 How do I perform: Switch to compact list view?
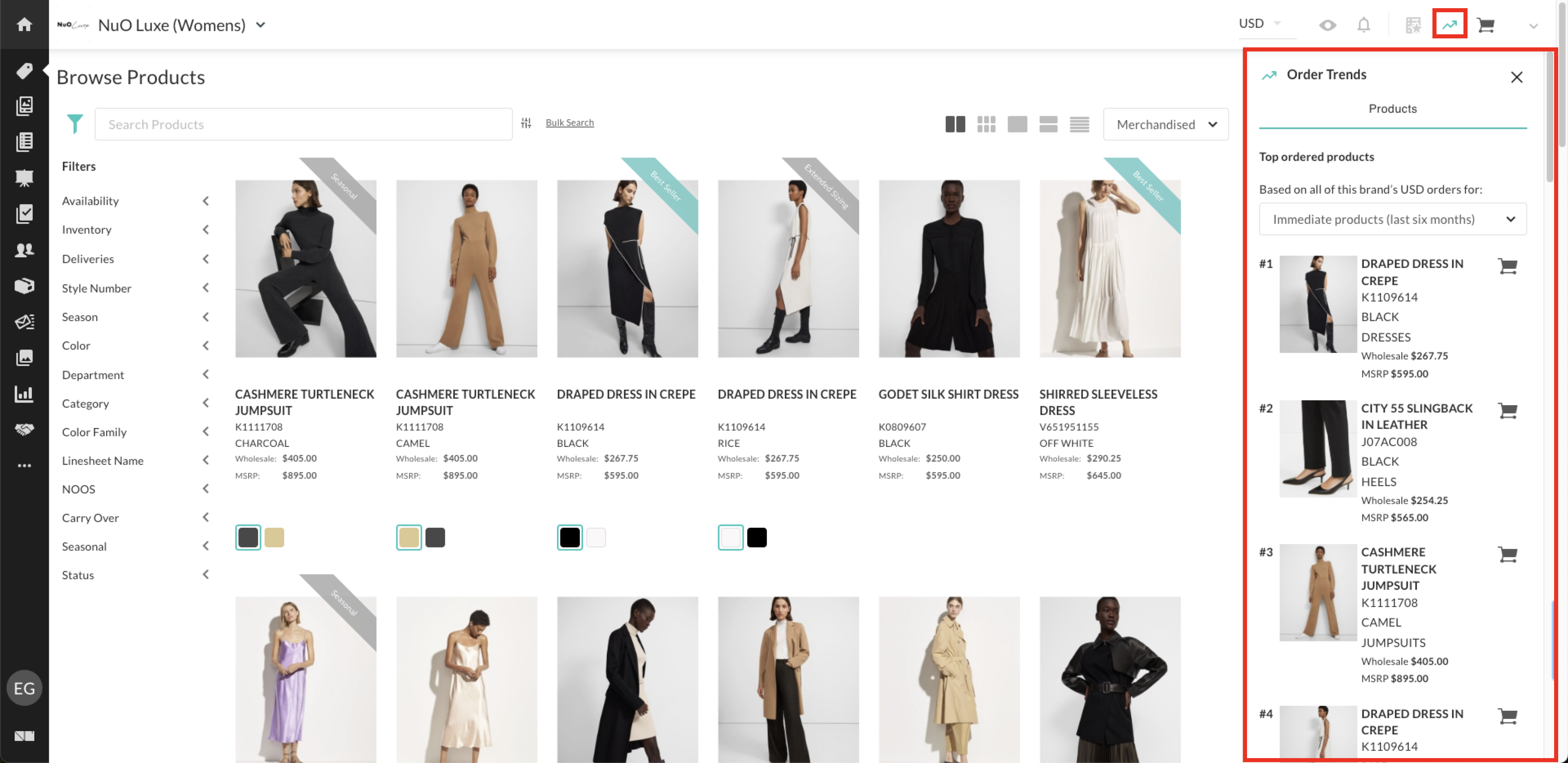[x=1079, y=124]
